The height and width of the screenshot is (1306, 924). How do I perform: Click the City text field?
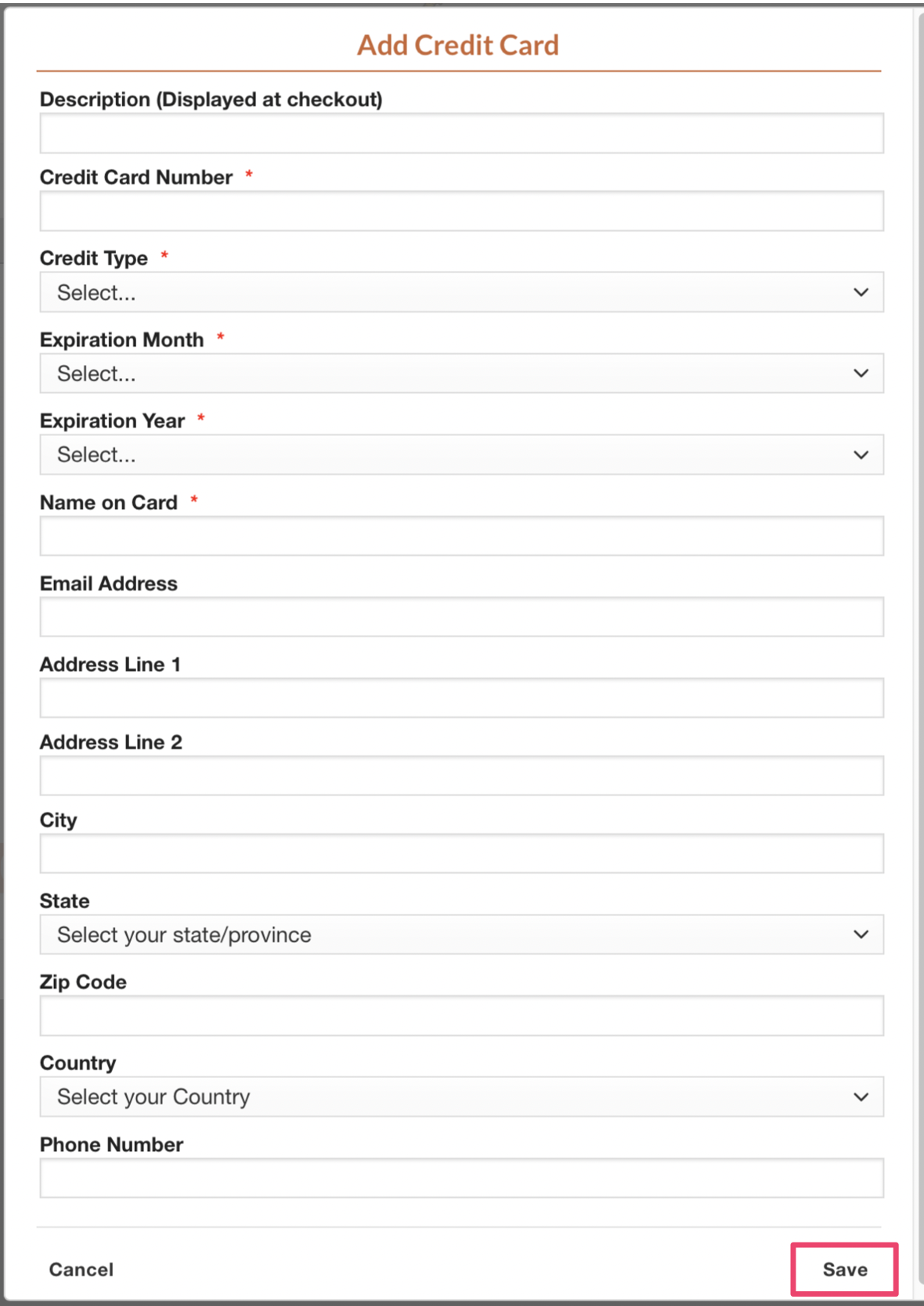461,853
